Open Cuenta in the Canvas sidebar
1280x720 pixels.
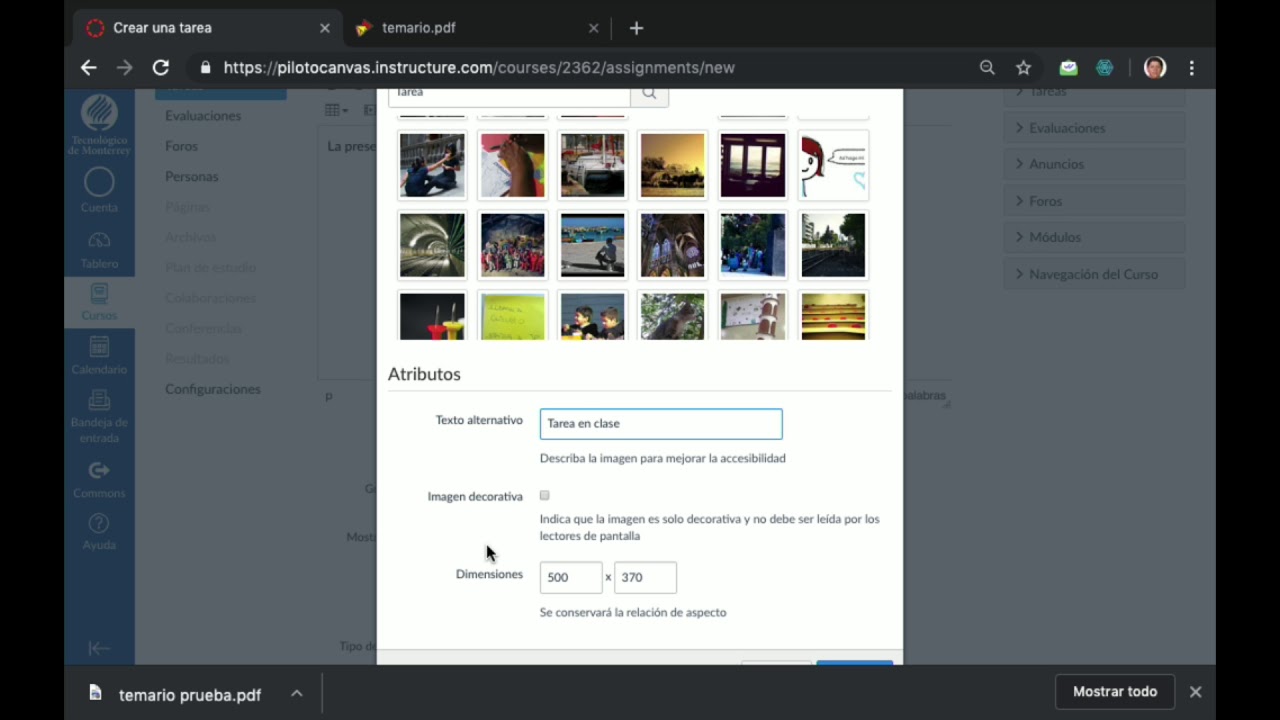click(99, 190)
